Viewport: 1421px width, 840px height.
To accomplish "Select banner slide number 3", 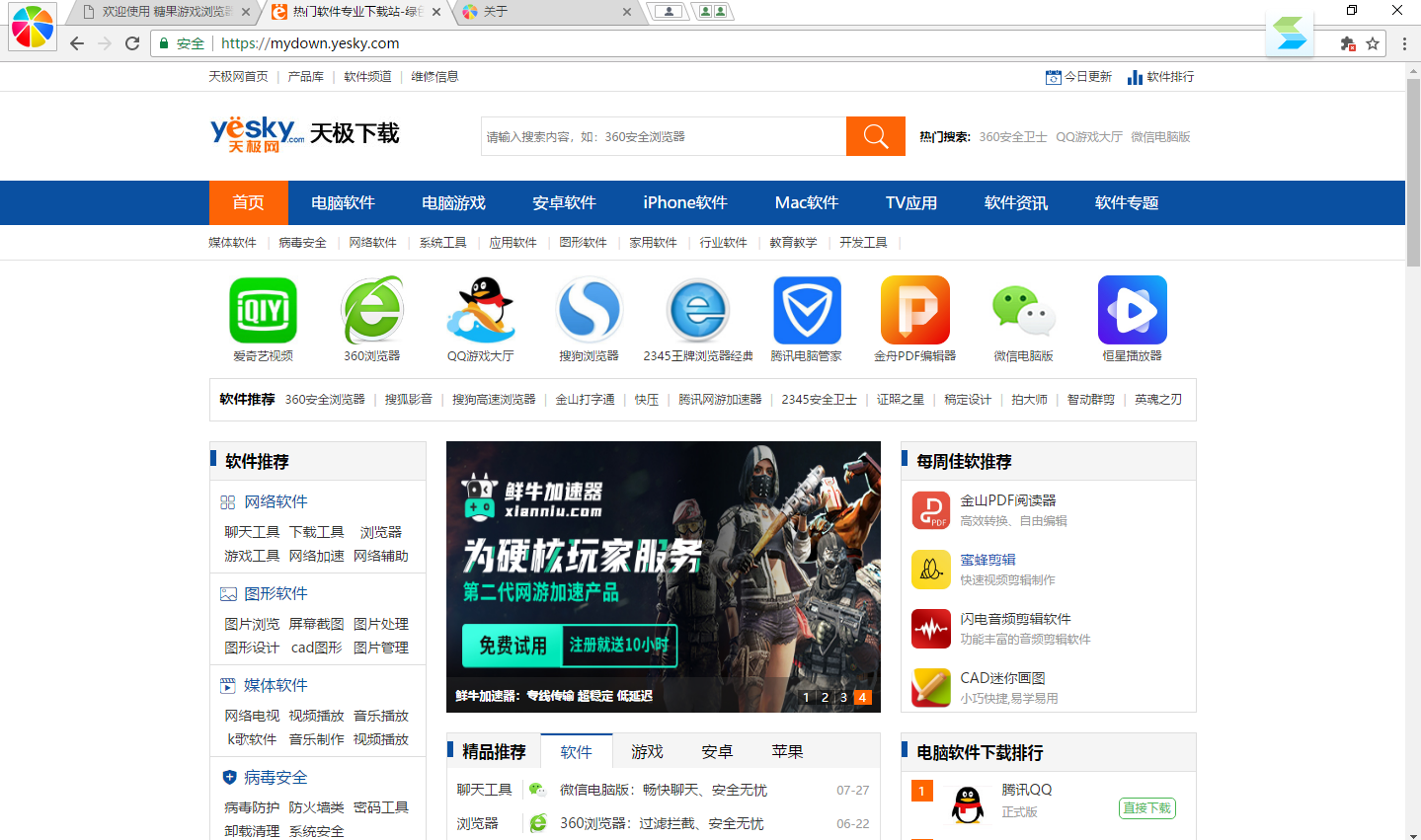I will [843, 697].
